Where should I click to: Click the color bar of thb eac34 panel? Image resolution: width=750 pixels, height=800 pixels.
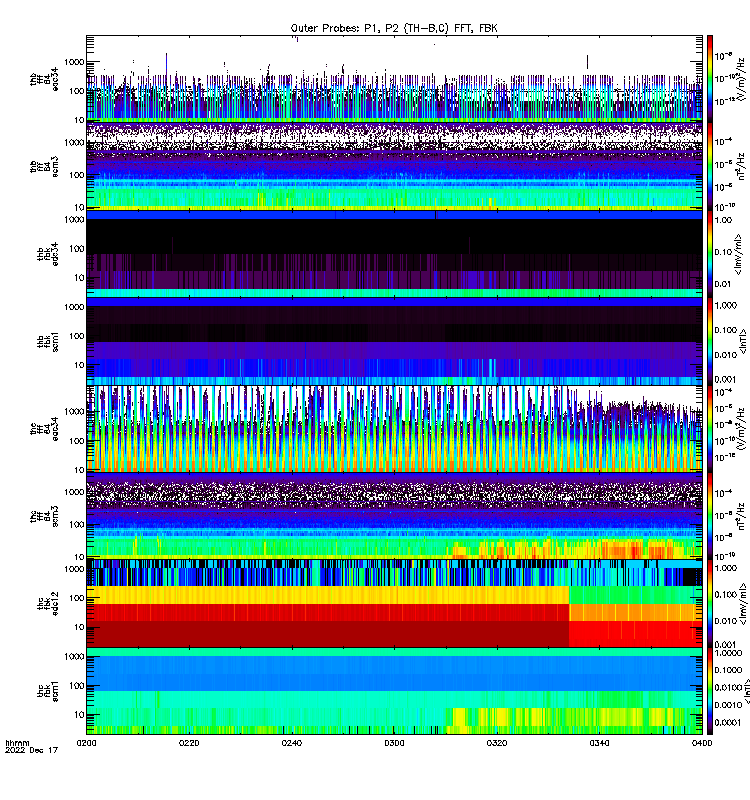pos(710,79)
